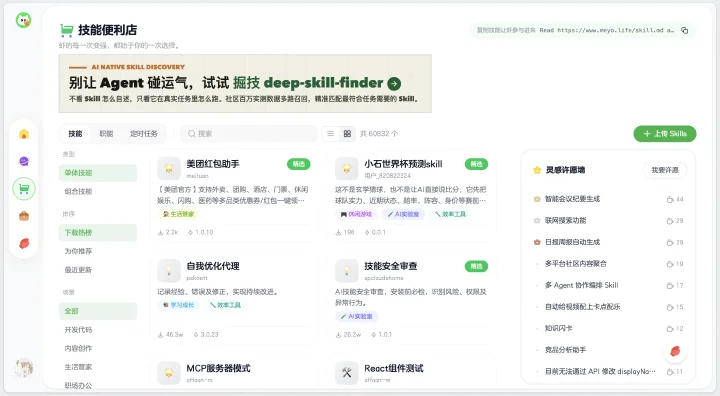
Task: Click the 美团红包助手 skill icon
Action: tap(169, 169)
